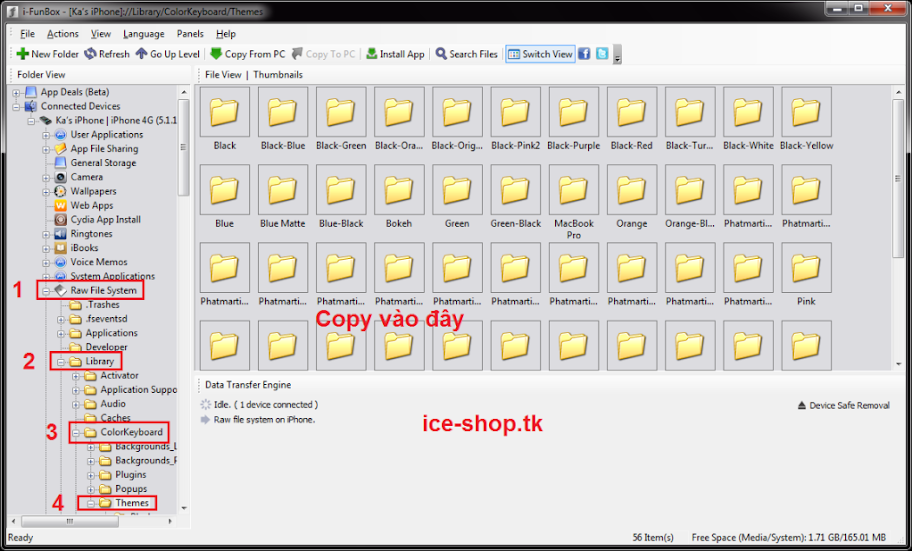Select Voice Memos in folder tree
The height and width of the screenshot is (551, 912).
click(x=98, y=262)
